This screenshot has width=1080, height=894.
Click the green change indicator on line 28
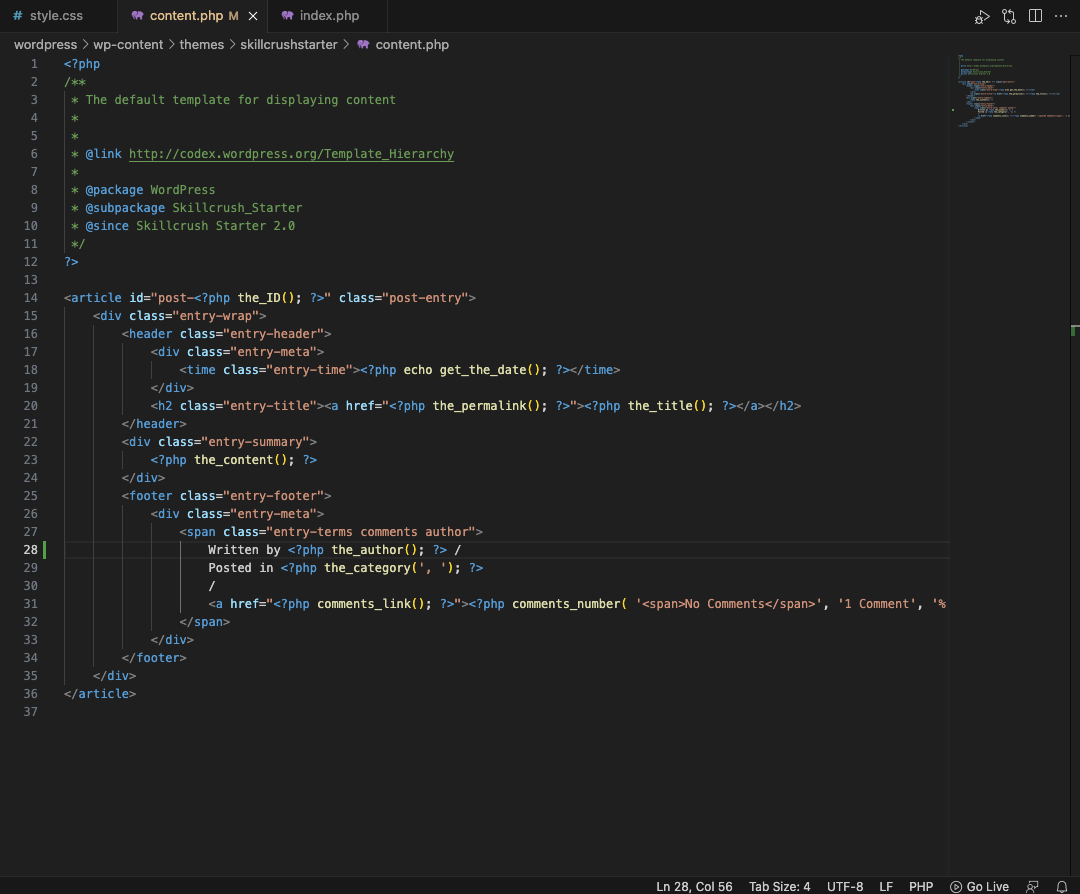click(45, 550)
